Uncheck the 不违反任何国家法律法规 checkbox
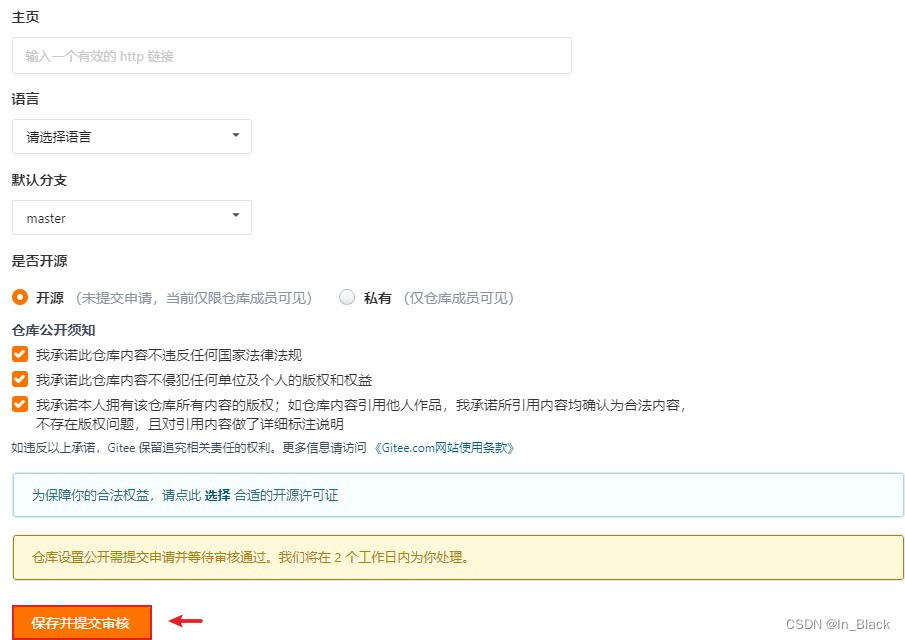The image size is (905, 640). click(19, 354)
